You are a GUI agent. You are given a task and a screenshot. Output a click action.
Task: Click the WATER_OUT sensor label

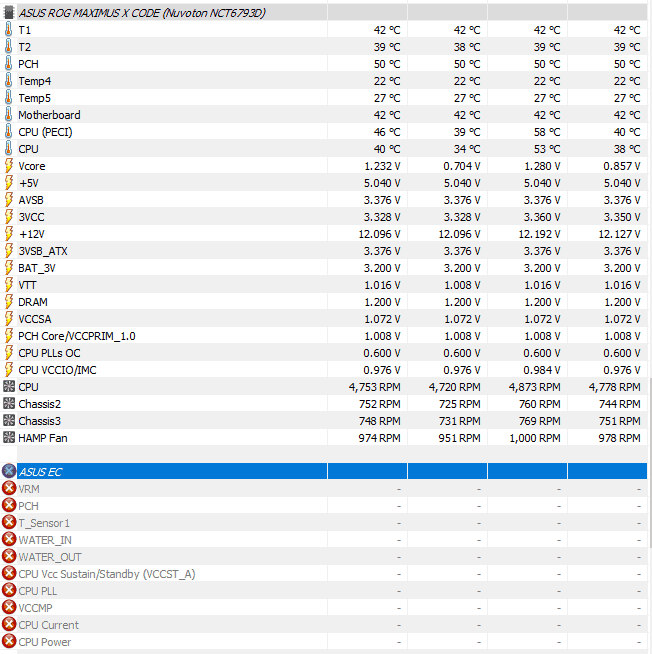click(50, 557)
